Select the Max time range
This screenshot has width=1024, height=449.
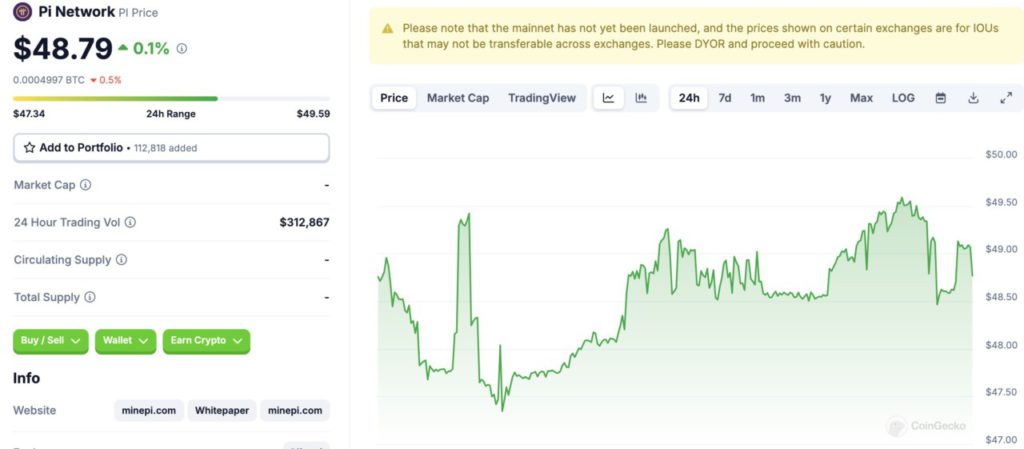click(861, 98)
